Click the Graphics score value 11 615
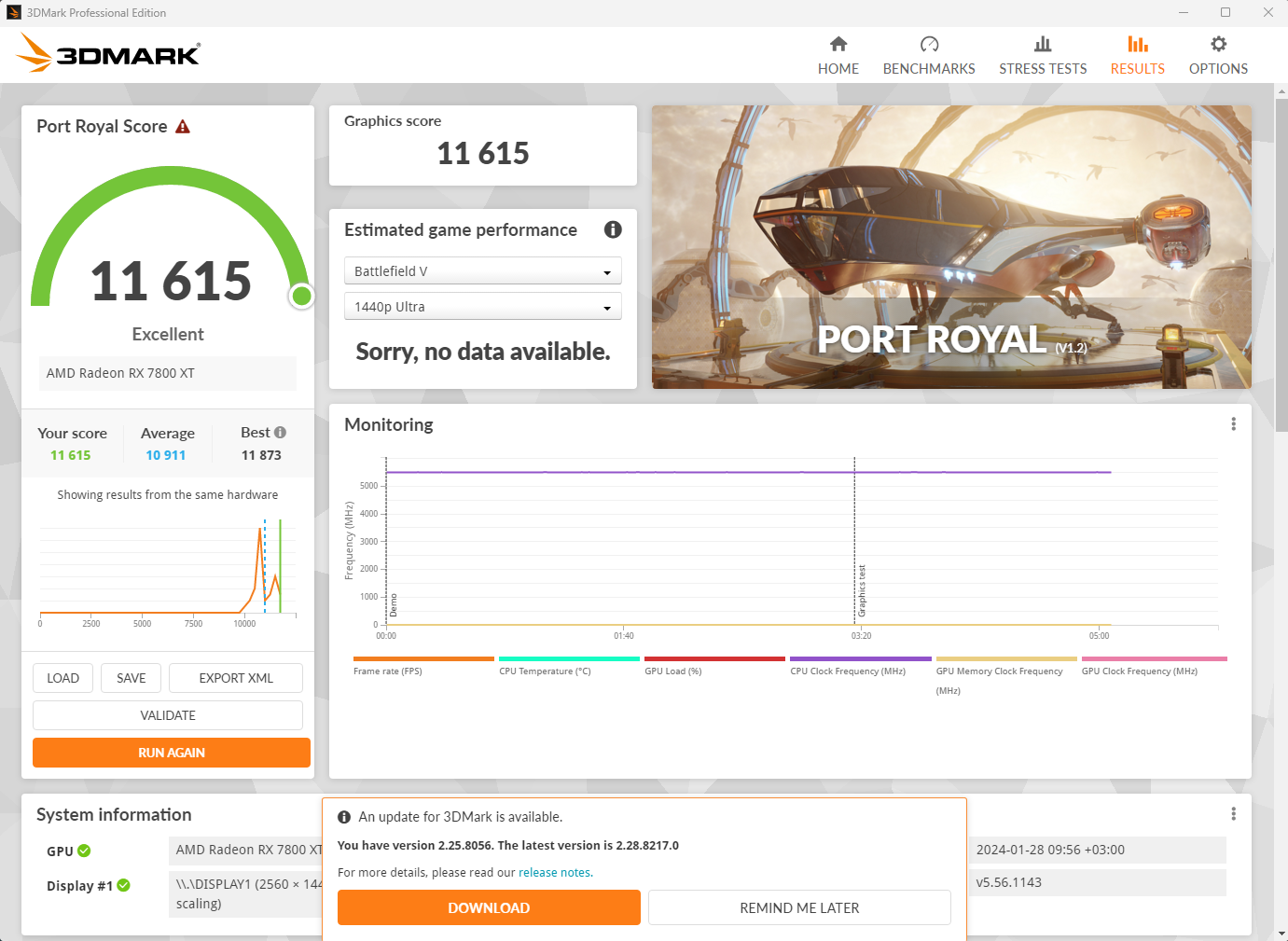1288x941 pixels. 483,153
